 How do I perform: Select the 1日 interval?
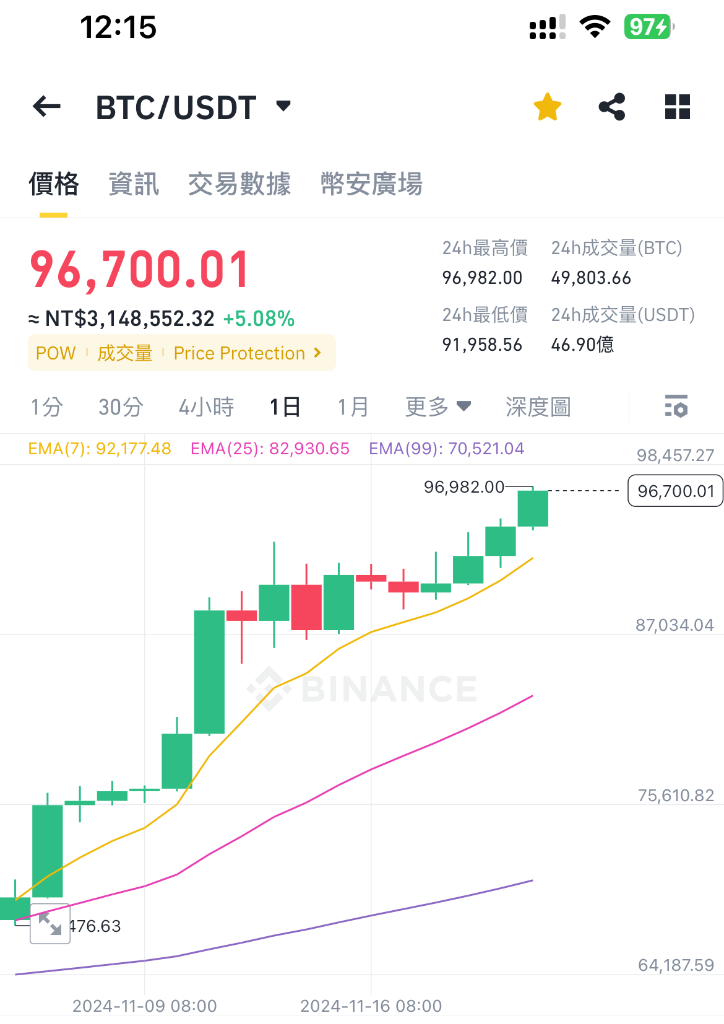pyautogui.click(x=285, y=407)
